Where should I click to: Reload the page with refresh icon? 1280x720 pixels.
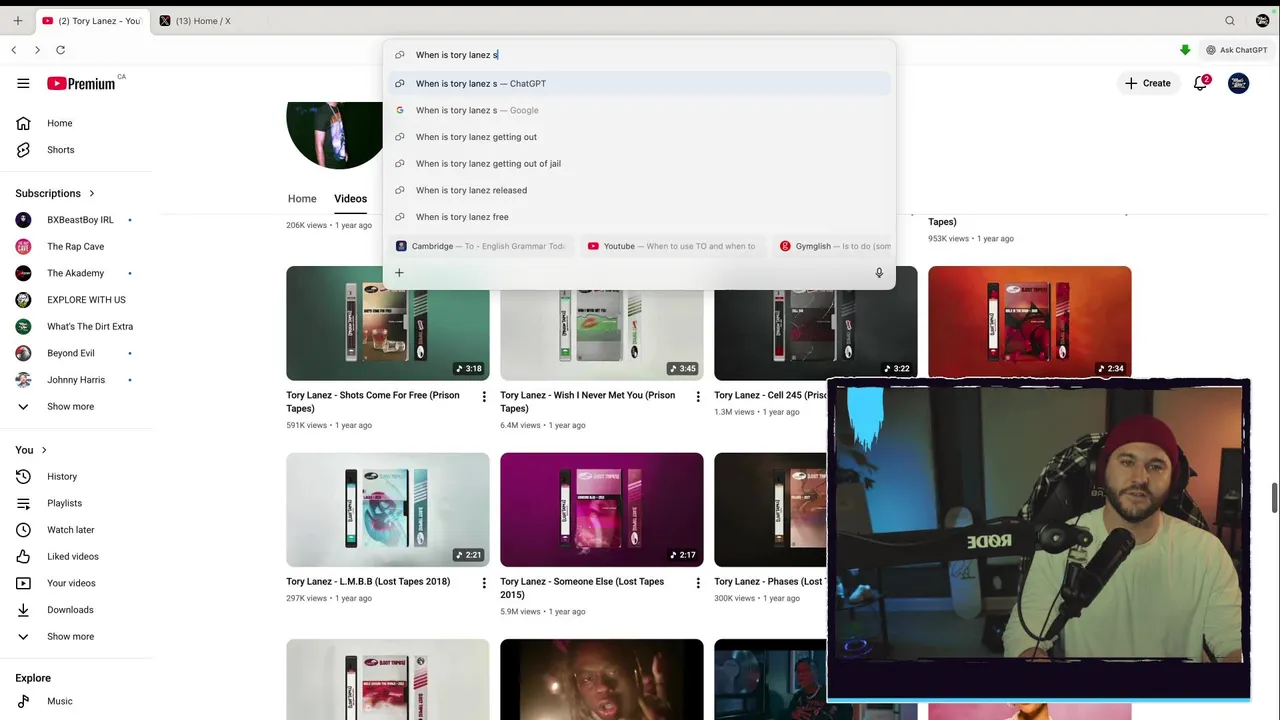tap(60, 50)
